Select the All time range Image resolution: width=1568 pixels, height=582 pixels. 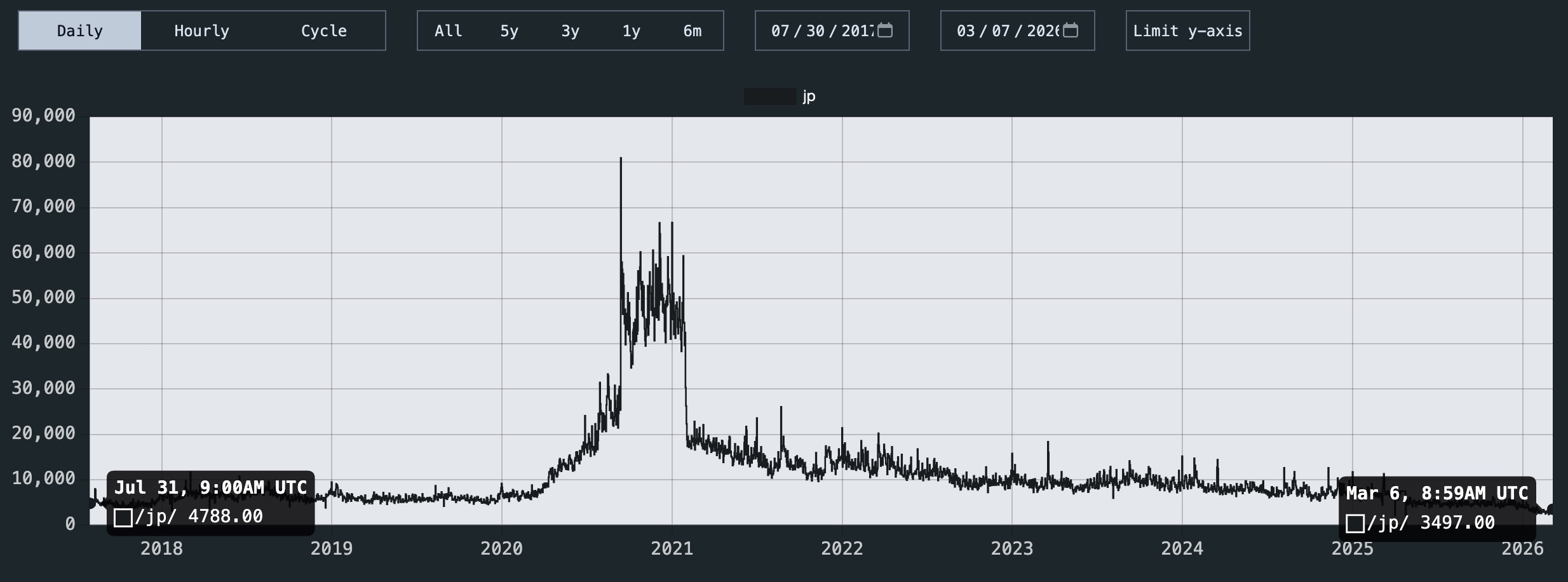coord(448,30)
